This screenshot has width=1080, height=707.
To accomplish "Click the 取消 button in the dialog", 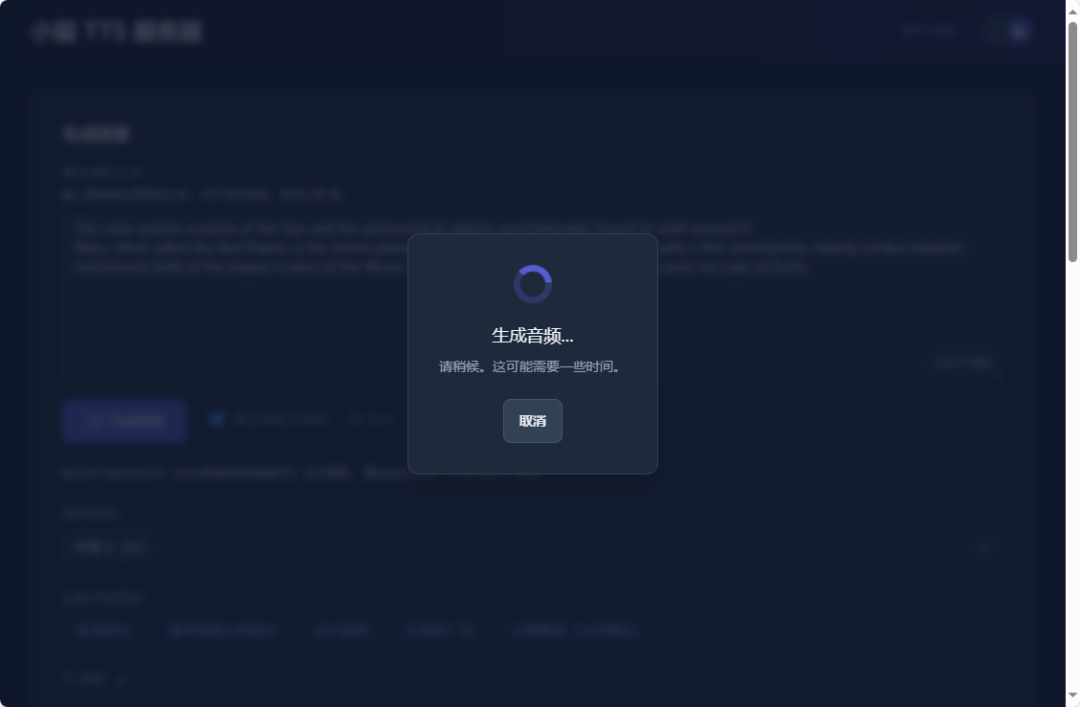I will 532,421.
